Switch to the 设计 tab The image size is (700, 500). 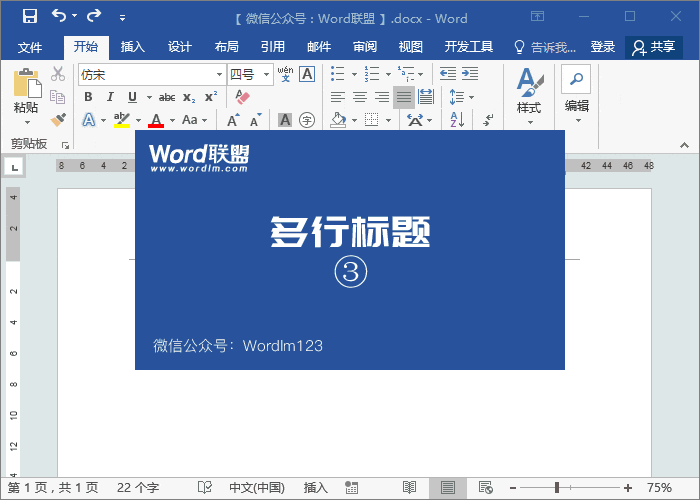click(179, 47)
